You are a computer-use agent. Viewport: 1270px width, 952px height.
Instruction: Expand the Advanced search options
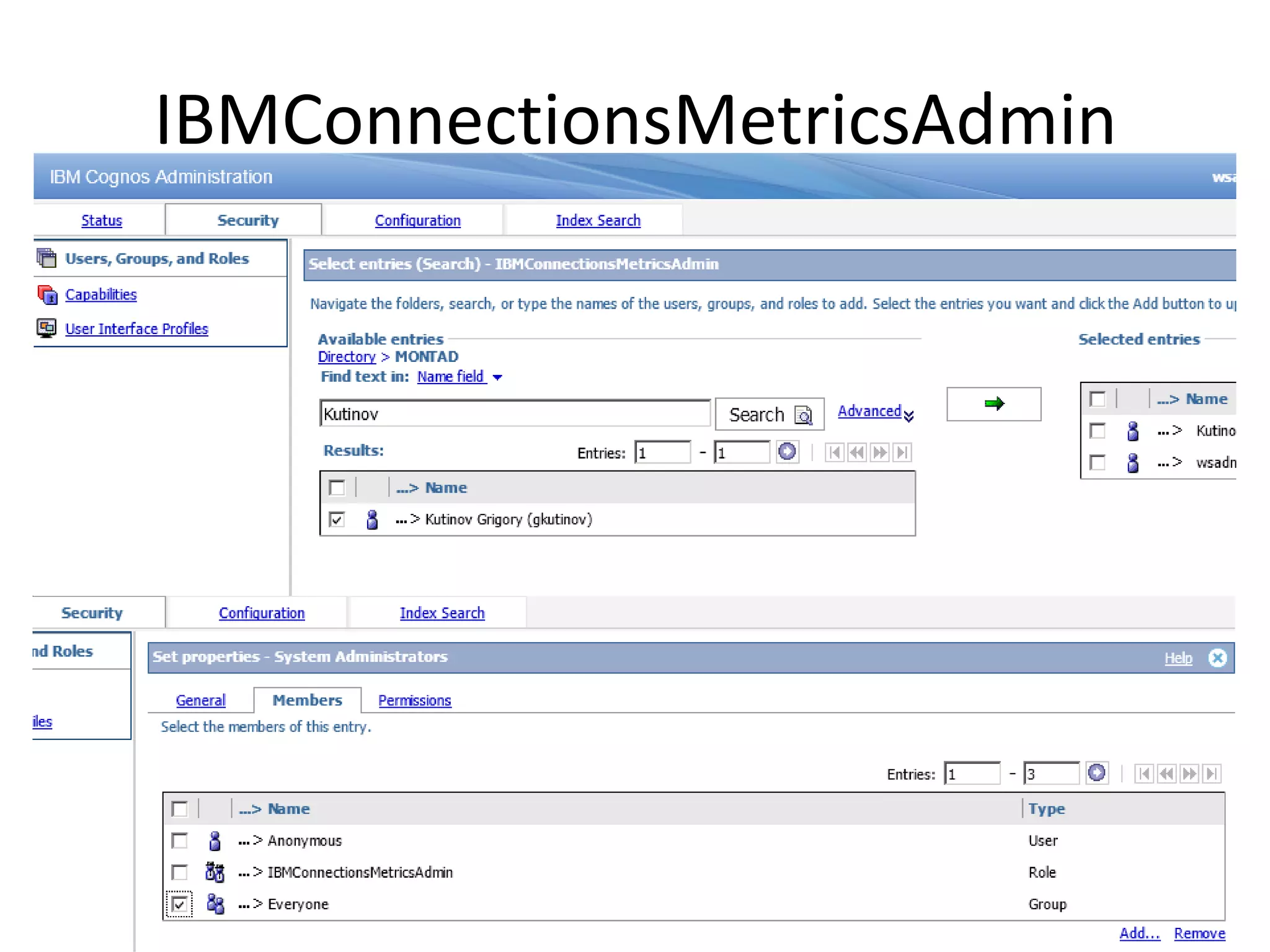[x=876, y=412]
